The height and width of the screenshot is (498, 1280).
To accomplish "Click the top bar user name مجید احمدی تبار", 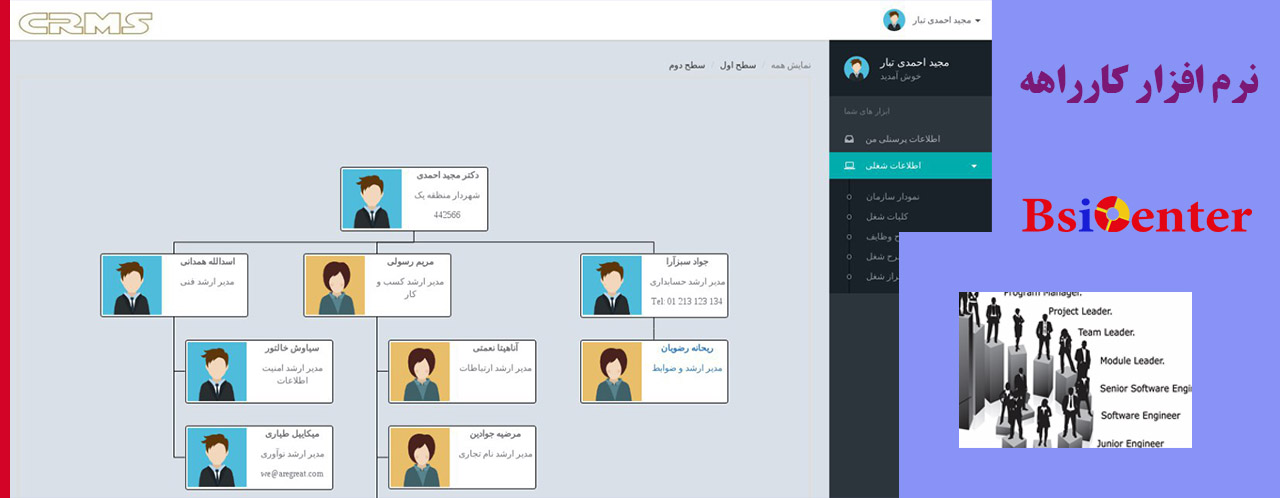I will (x=940, y=20).
